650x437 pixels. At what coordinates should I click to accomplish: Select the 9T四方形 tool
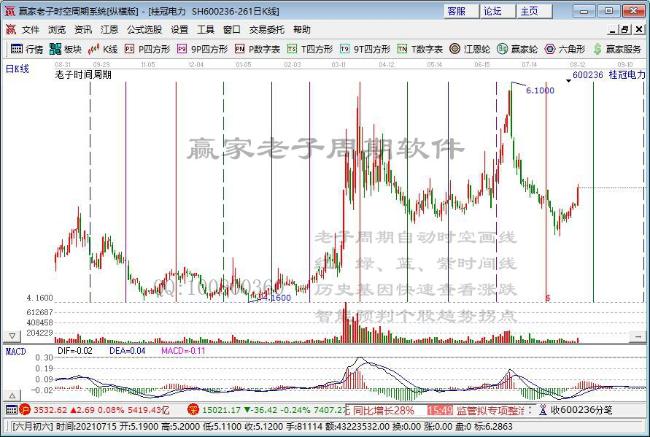tap(365, 49)
